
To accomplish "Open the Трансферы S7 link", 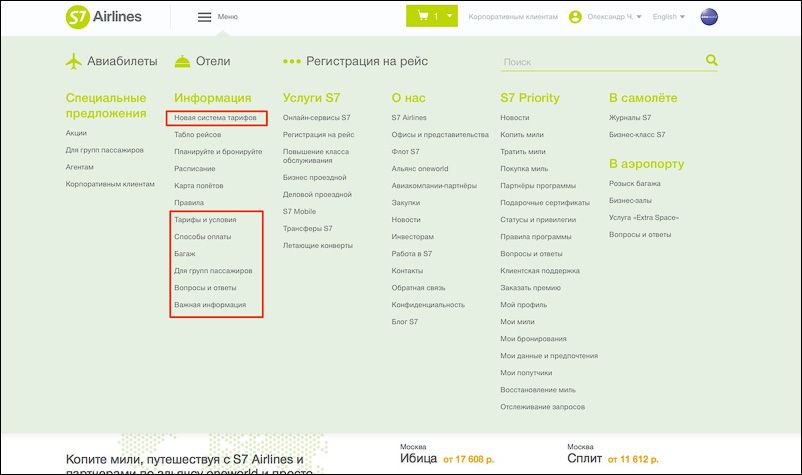I will pos(307,229).
